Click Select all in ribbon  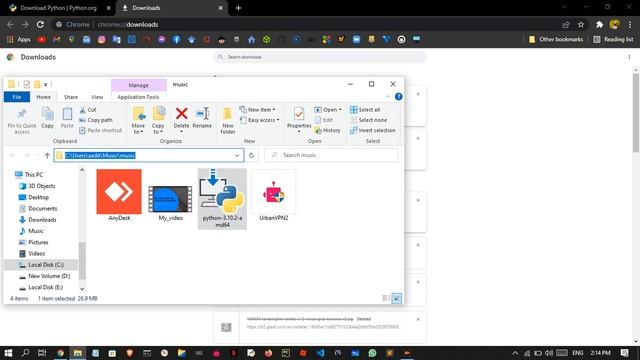365,110
